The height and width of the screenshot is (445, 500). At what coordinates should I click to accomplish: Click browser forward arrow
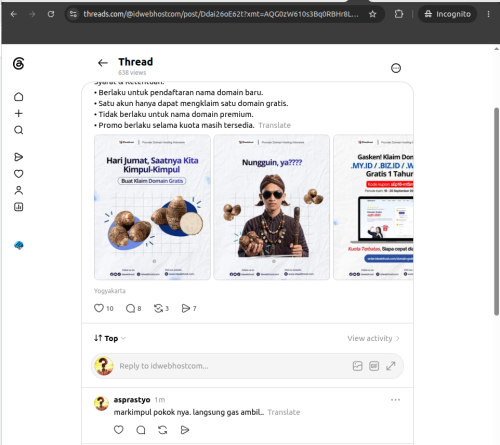pyautogui.click(x=32, y=14)
